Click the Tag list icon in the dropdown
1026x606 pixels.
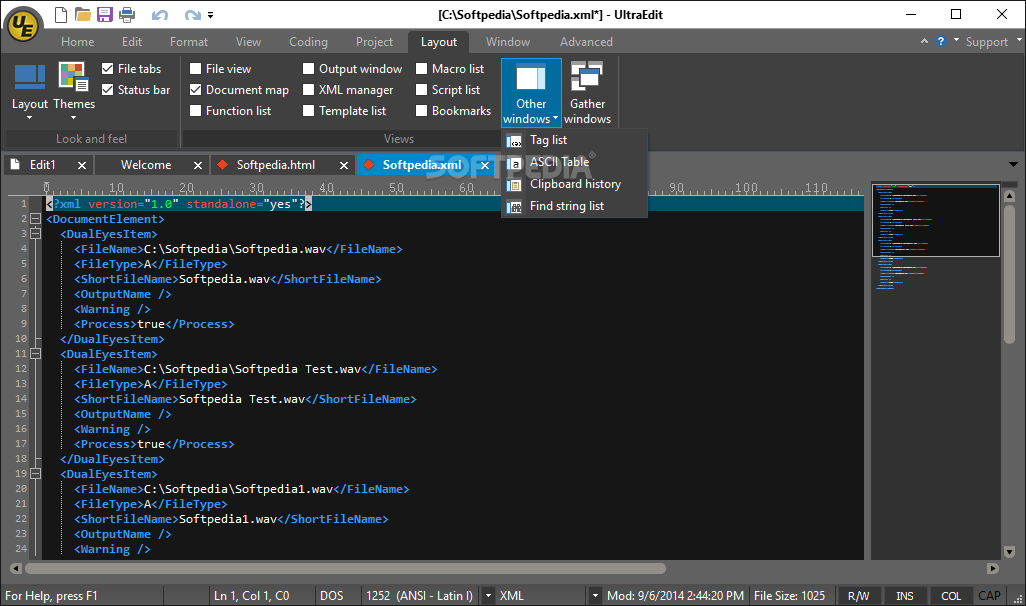tap(514, 141)
